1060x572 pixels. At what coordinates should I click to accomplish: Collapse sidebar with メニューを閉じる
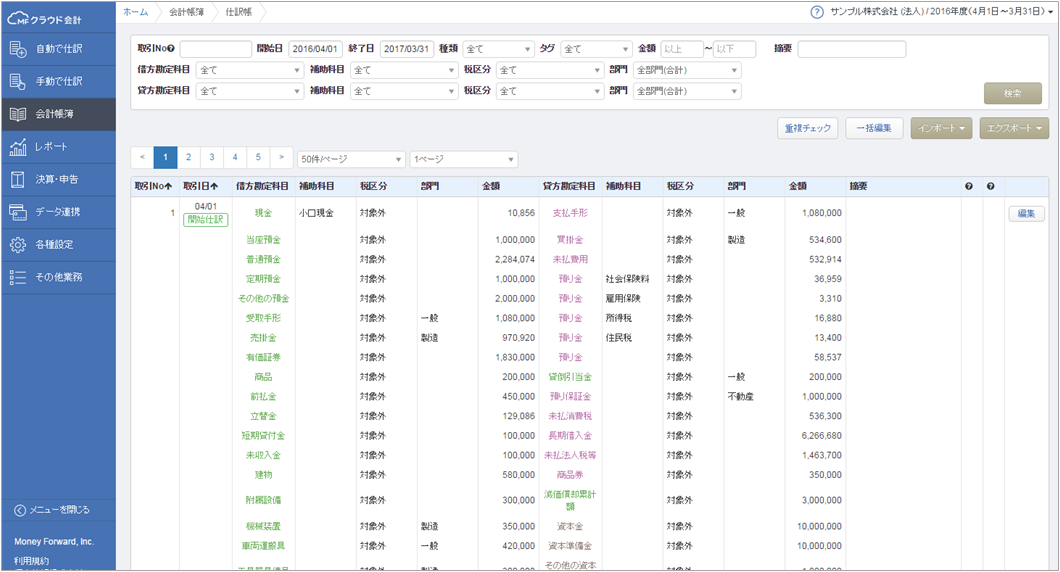click(58, 510)
